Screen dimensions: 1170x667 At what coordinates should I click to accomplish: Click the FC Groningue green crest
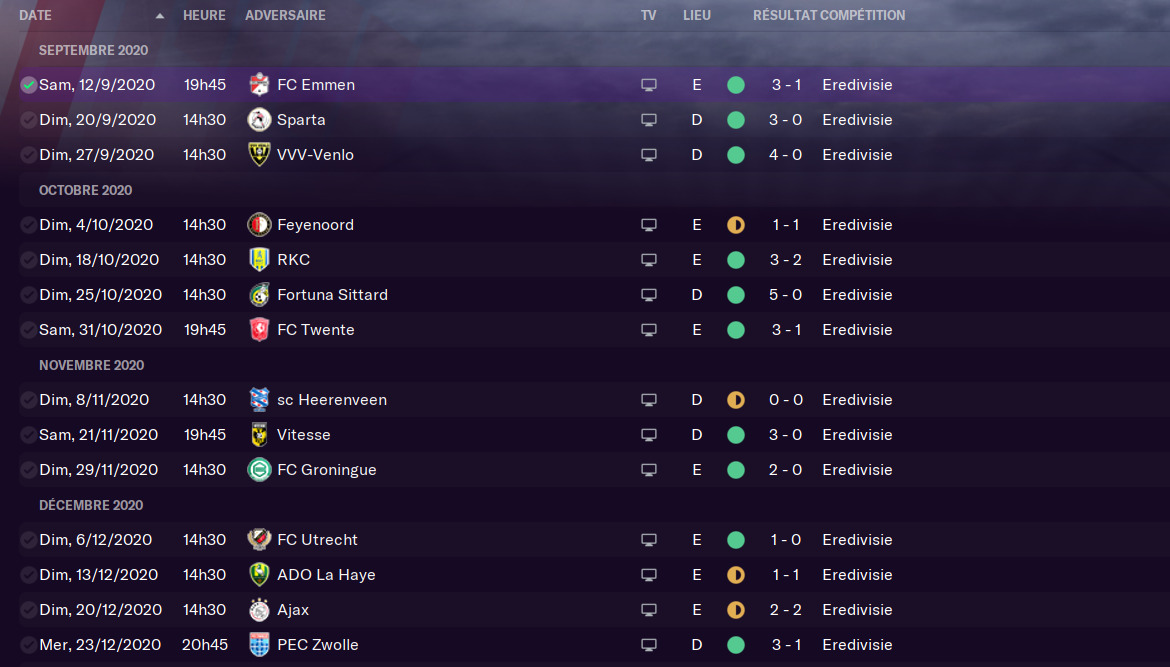[259, 470]
